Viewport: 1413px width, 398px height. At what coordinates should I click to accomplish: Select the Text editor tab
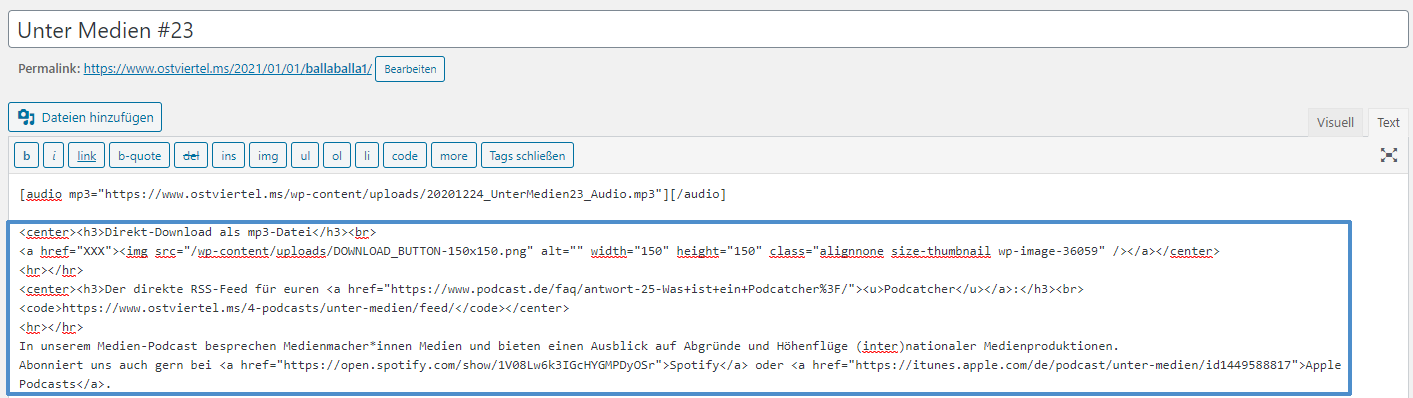[1388, 122]
